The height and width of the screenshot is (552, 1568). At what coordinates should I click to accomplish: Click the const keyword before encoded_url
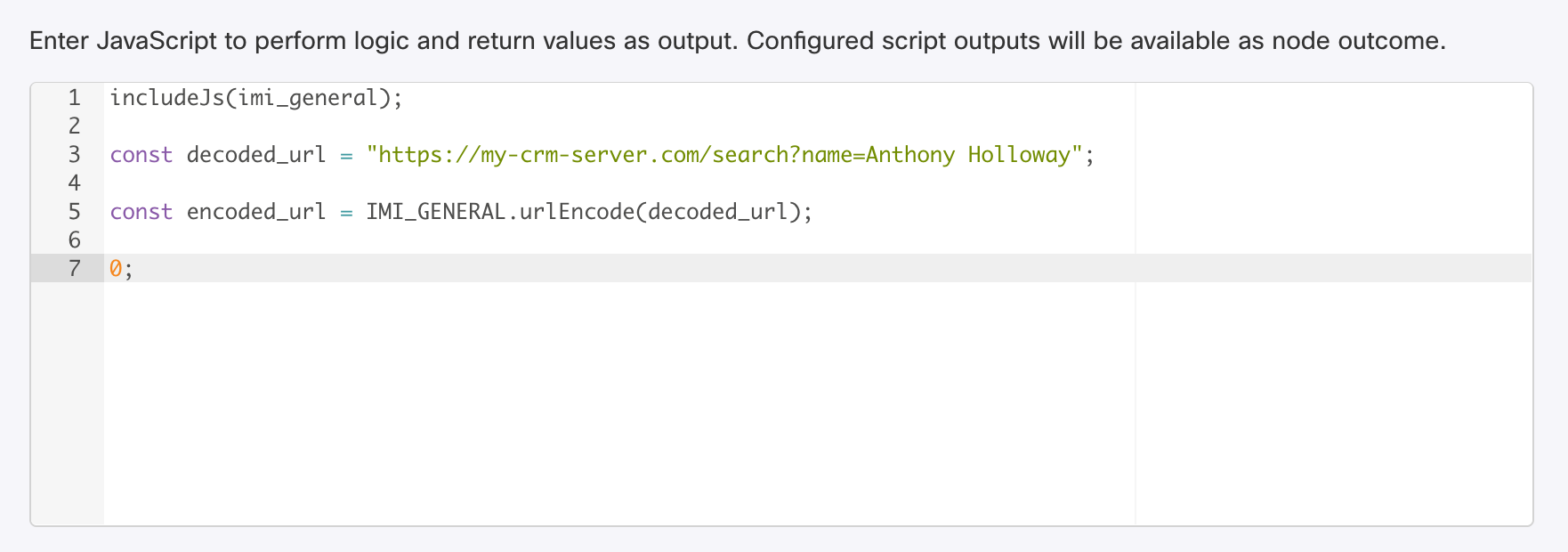(141, 212)
